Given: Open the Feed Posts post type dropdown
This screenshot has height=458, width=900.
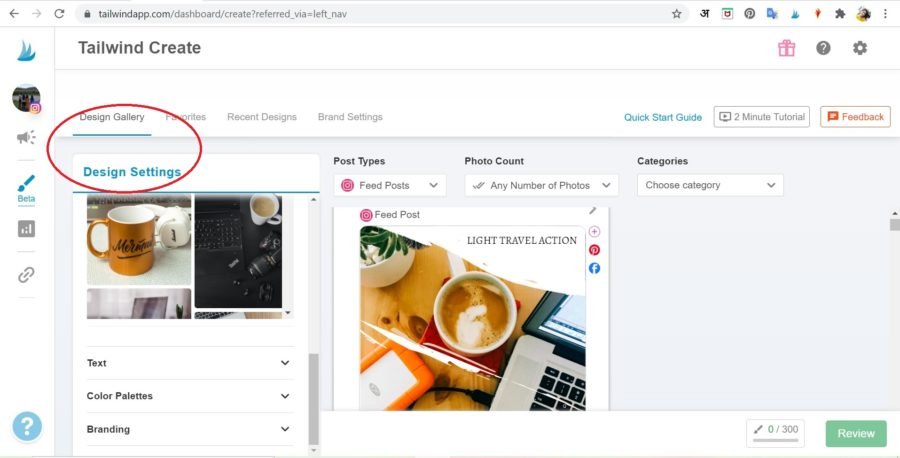Looking at the screenshot, I should (x=390, y=185).
